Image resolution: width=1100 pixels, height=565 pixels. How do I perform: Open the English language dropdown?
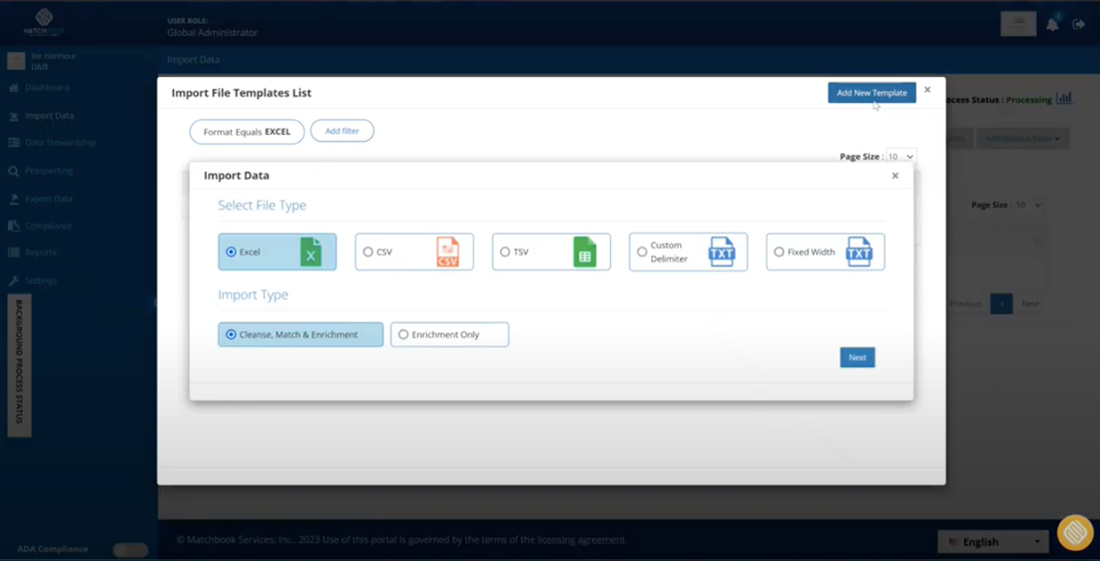993,542
